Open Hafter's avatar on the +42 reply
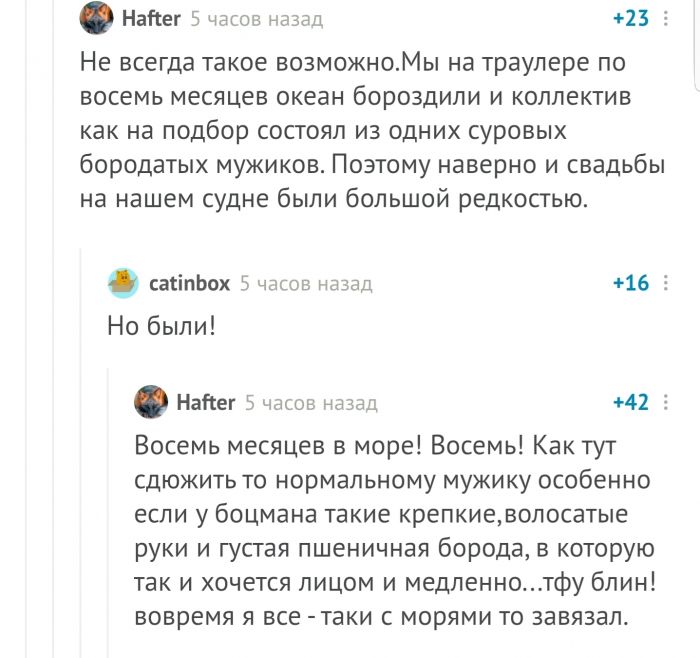Viewport: 700px width, 658px height. point(151,402)
